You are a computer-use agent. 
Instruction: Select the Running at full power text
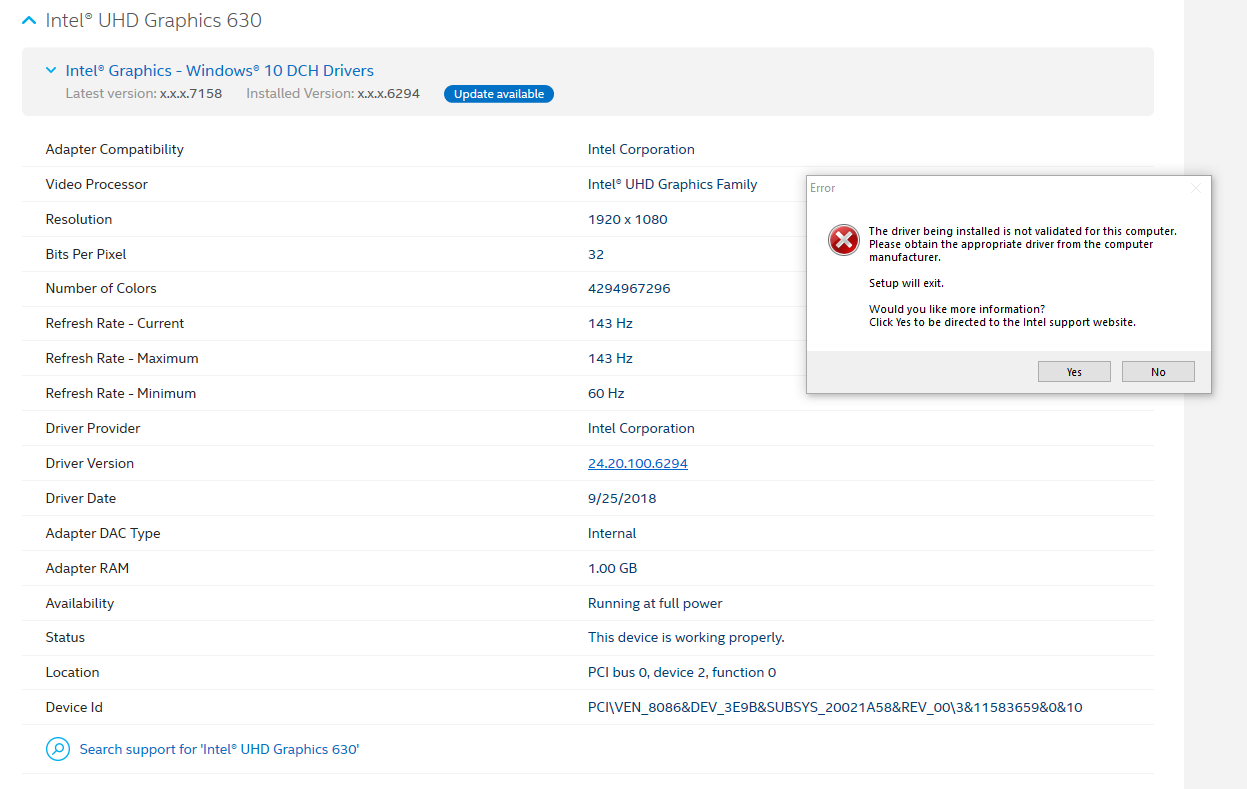(655, 603)
